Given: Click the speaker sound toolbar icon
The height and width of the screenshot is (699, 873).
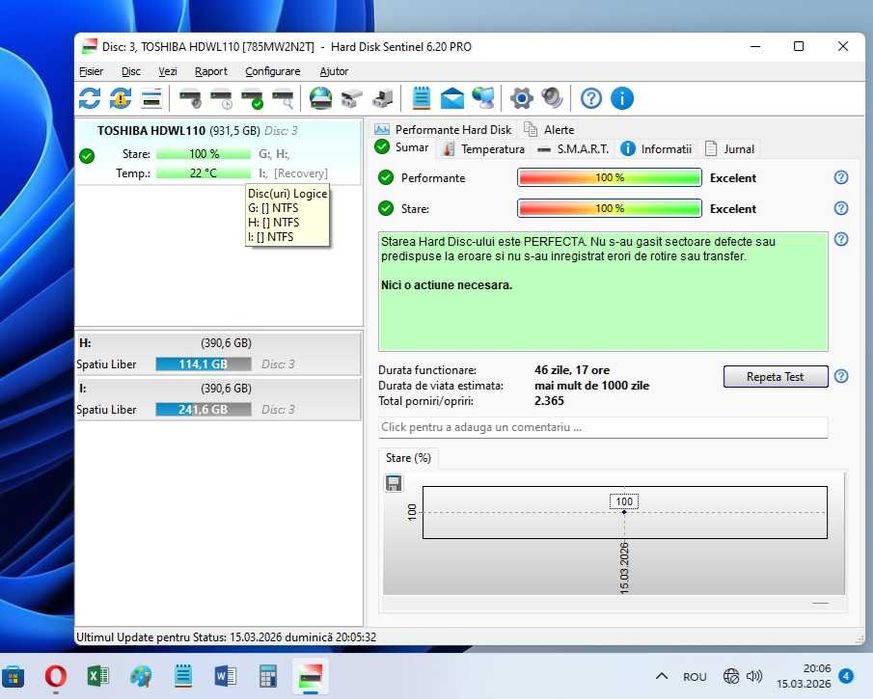Looking at the screenshot, I should (552, 99).
